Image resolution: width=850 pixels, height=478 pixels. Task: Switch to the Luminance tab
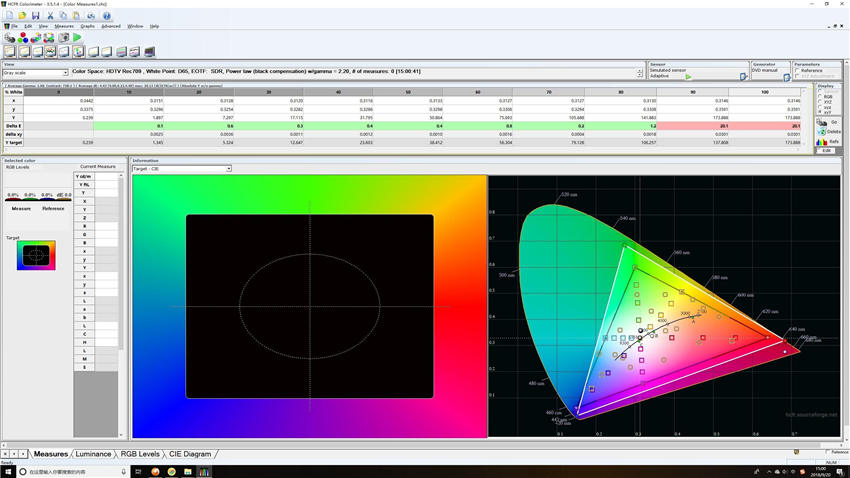tap(93, 454)
